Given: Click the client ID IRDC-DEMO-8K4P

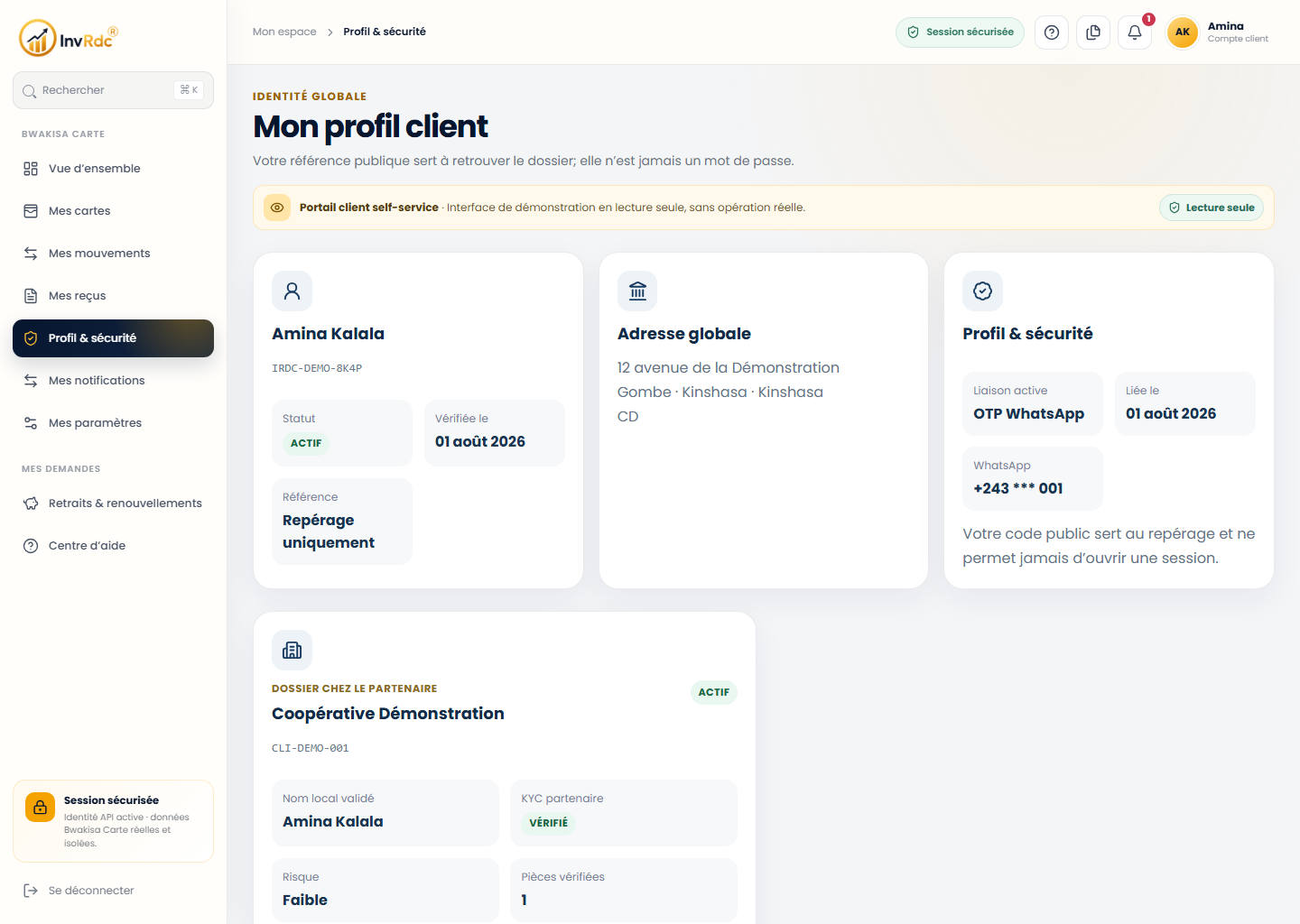Looking at the screenshot, I should [x=317, y=368].
